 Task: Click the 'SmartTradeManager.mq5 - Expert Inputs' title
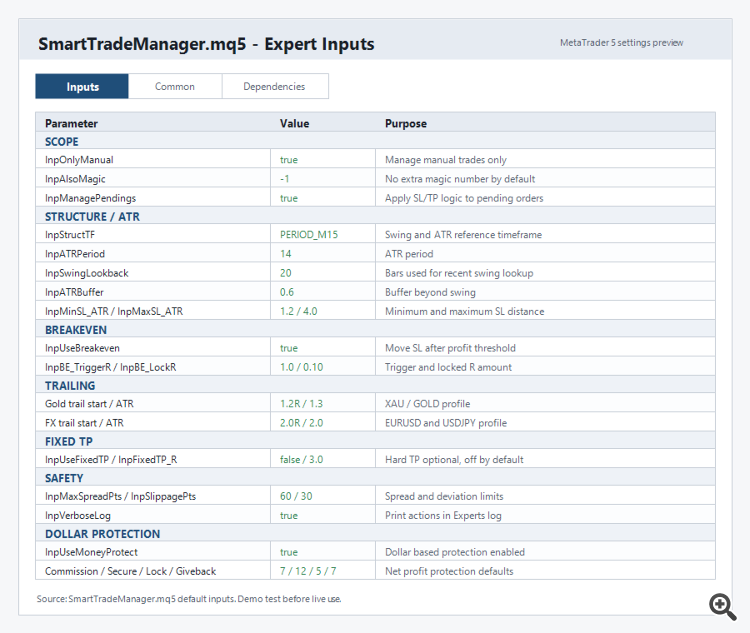pos(206,44)
